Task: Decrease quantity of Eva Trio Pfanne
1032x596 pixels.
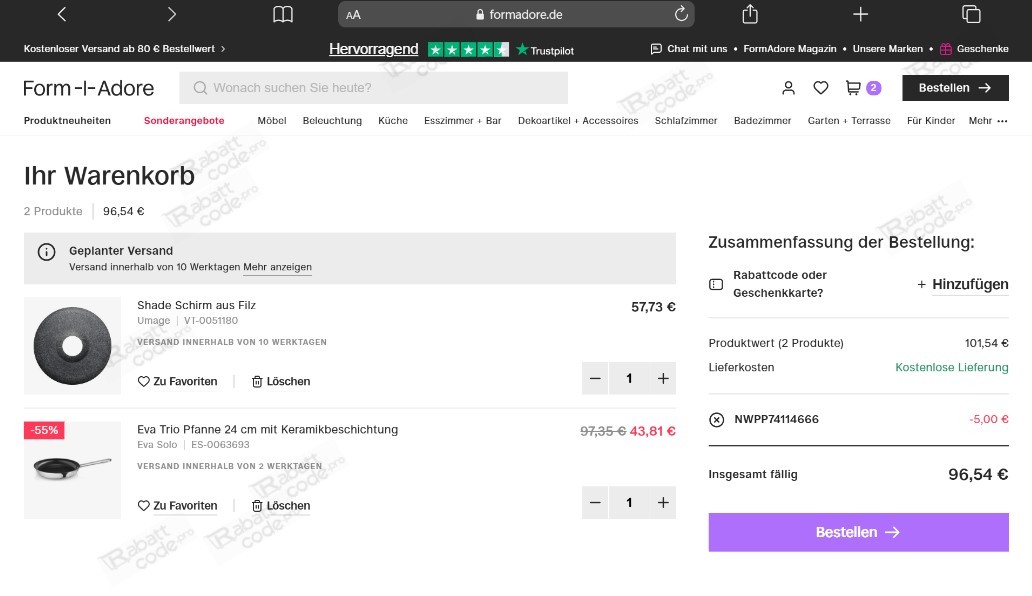Action: pos(595,503)
